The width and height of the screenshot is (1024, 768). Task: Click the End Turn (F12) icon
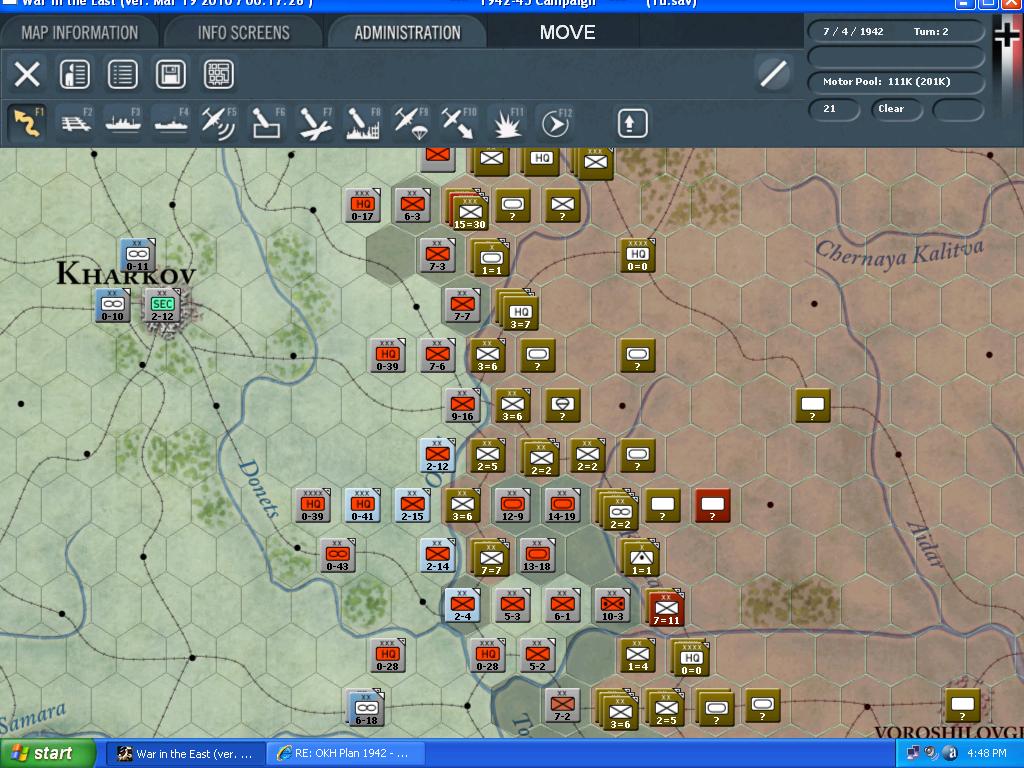click(555, 123)
